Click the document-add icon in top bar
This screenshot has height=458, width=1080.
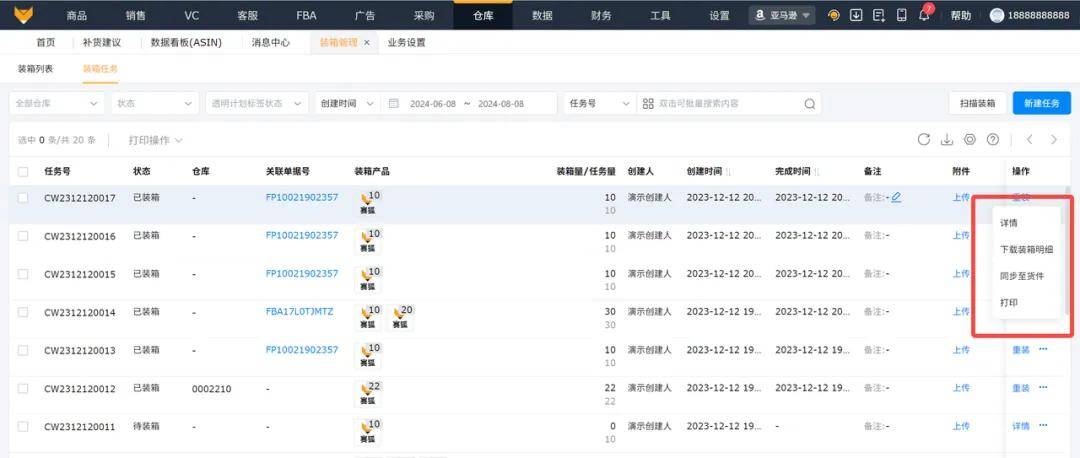click(x=879, y=15)
